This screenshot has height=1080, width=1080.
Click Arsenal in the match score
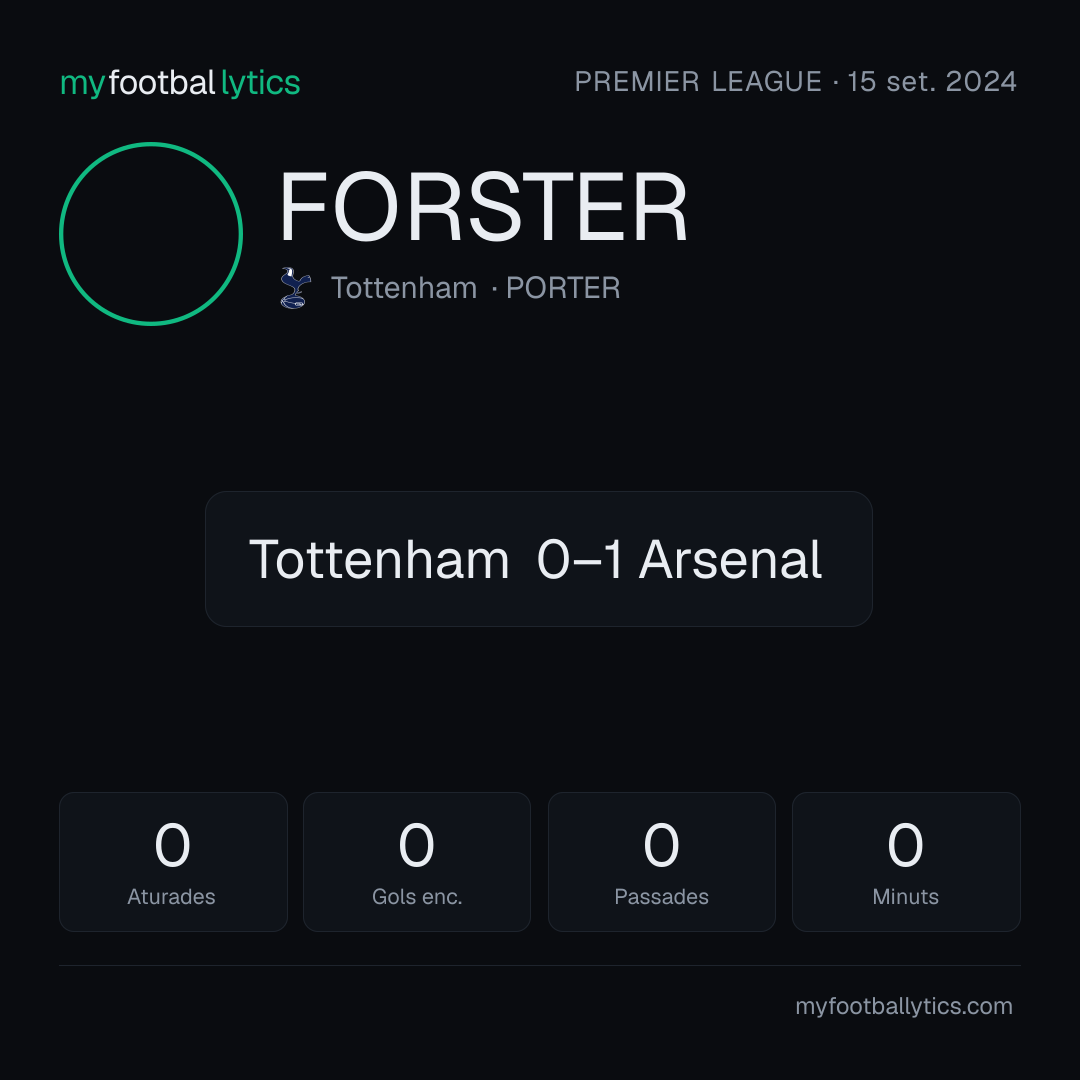[730, 559]
